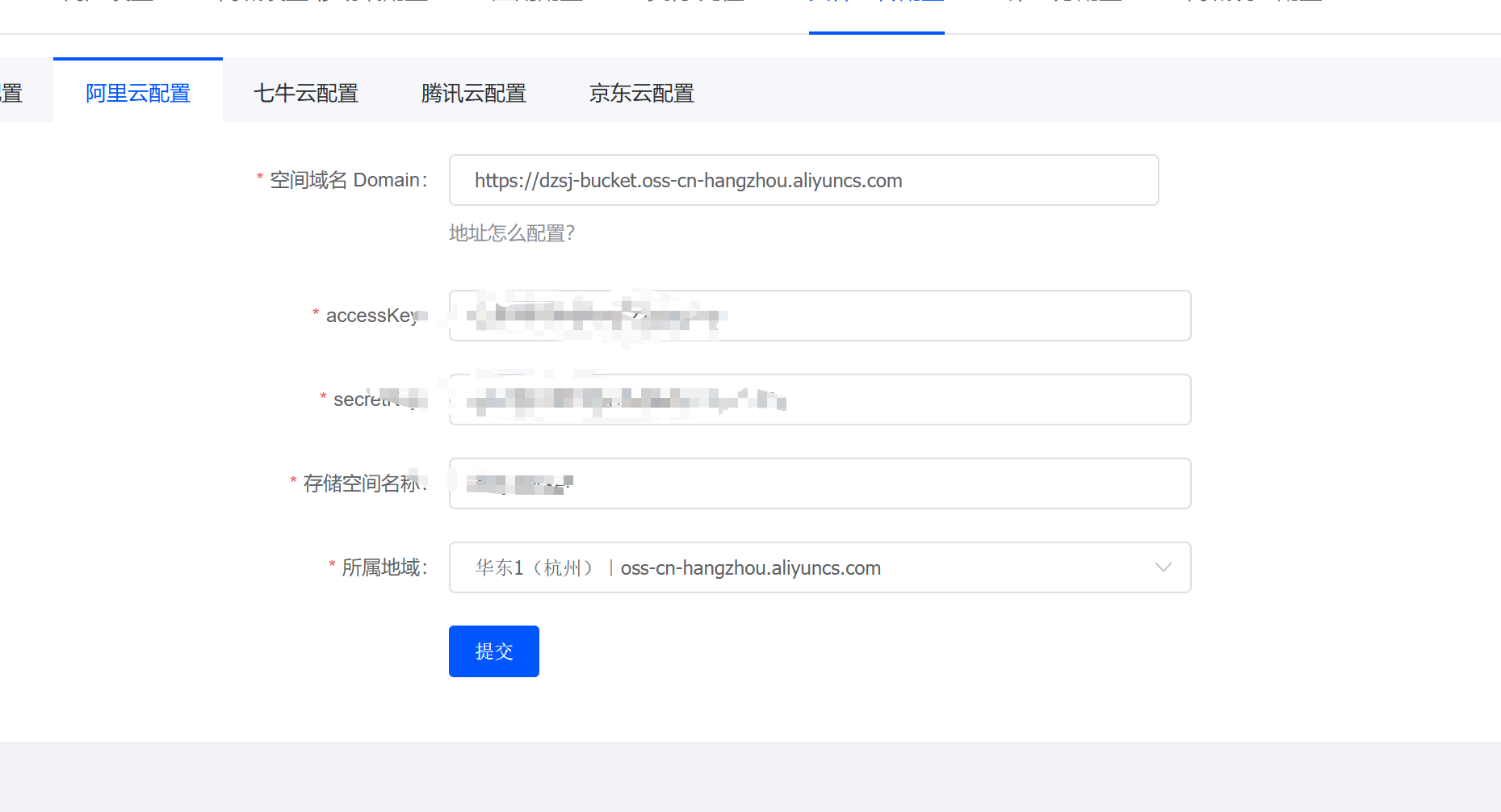Focus the accessKey input field

pyautogui.click(x=820, y=316)
